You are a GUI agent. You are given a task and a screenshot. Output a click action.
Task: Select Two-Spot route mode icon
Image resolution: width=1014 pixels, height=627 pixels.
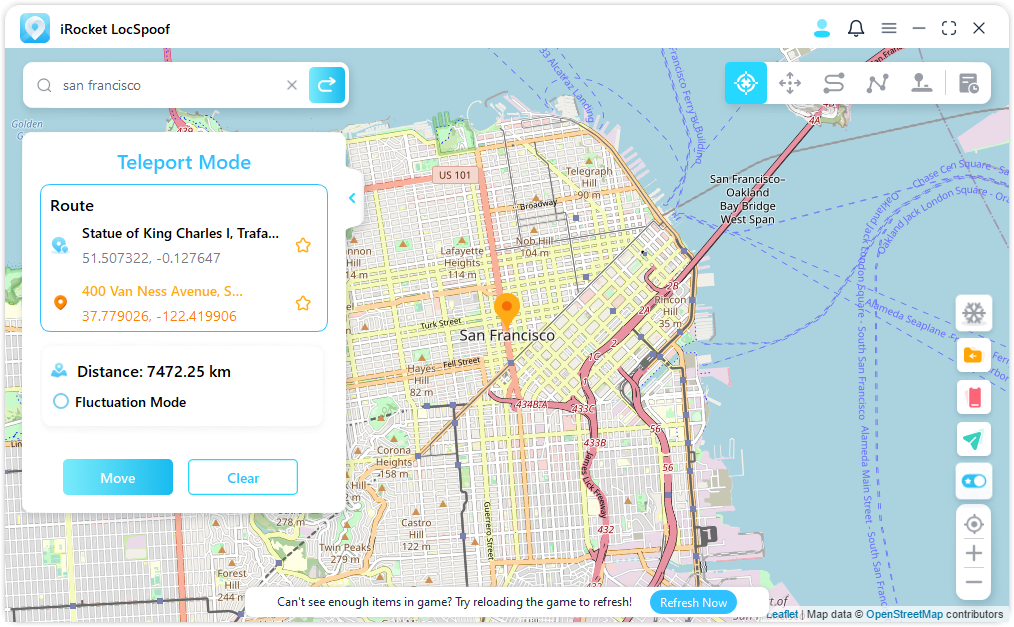[834, 83]
